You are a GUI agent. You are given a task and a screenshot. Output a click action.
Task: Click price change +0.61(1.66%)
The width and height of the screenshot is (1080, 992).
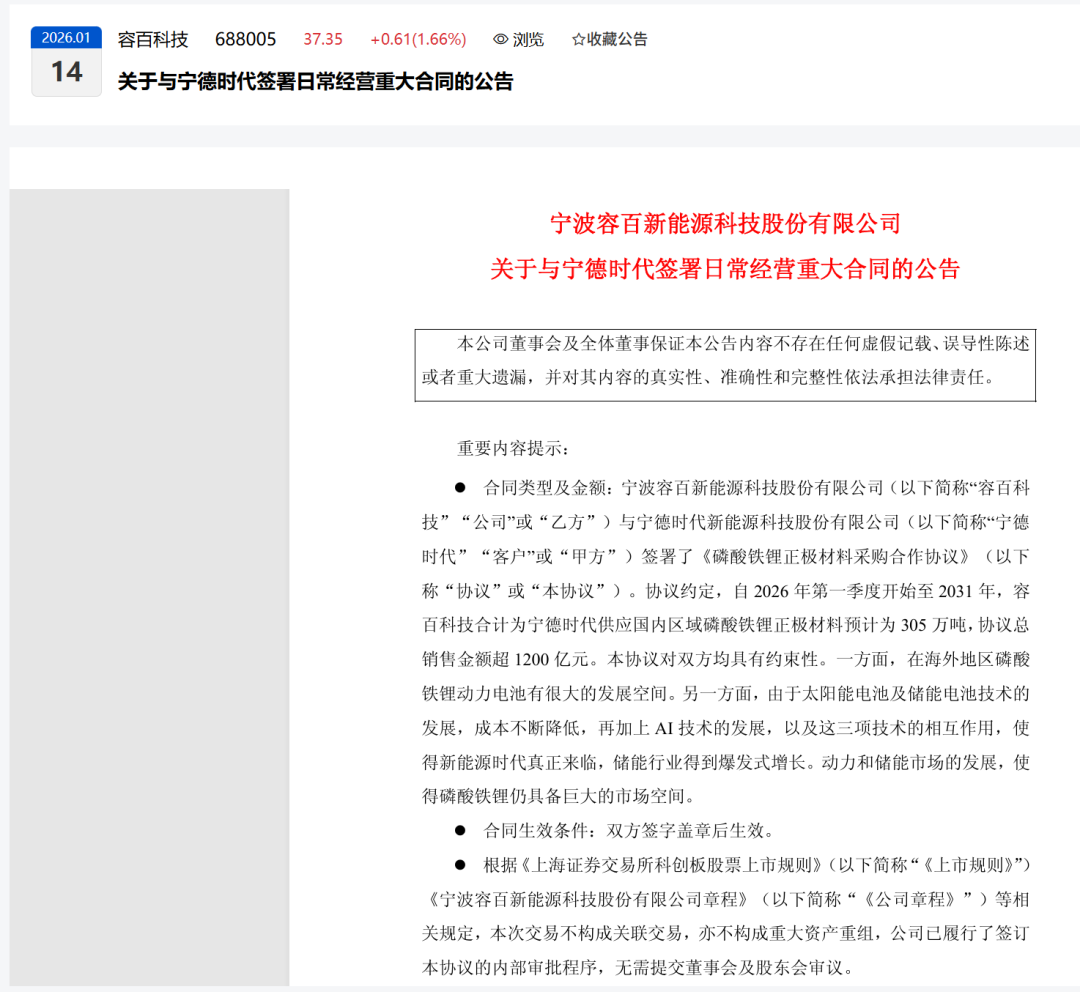tap(418, 39)
